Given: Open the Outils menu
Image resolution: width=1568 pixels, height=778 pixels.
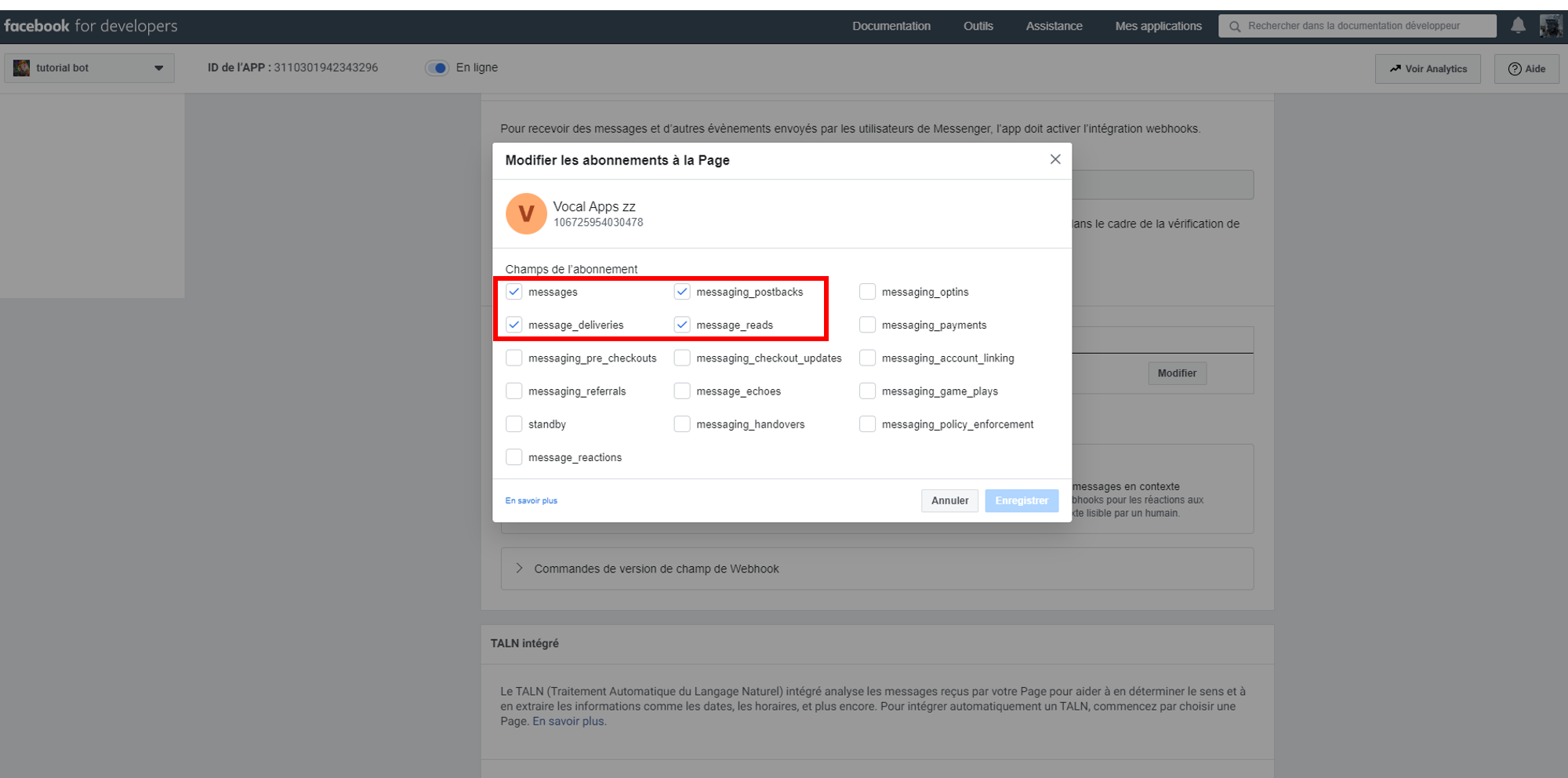Looking at the screenshot, I should [x=978, y=26].
